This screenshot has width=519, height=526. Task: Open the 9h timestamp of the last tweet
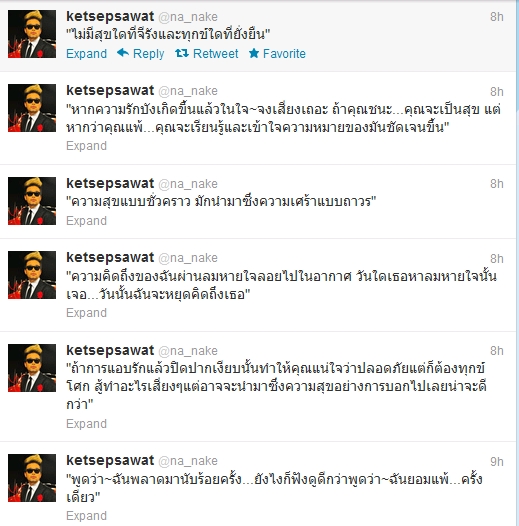pos(497,462)
